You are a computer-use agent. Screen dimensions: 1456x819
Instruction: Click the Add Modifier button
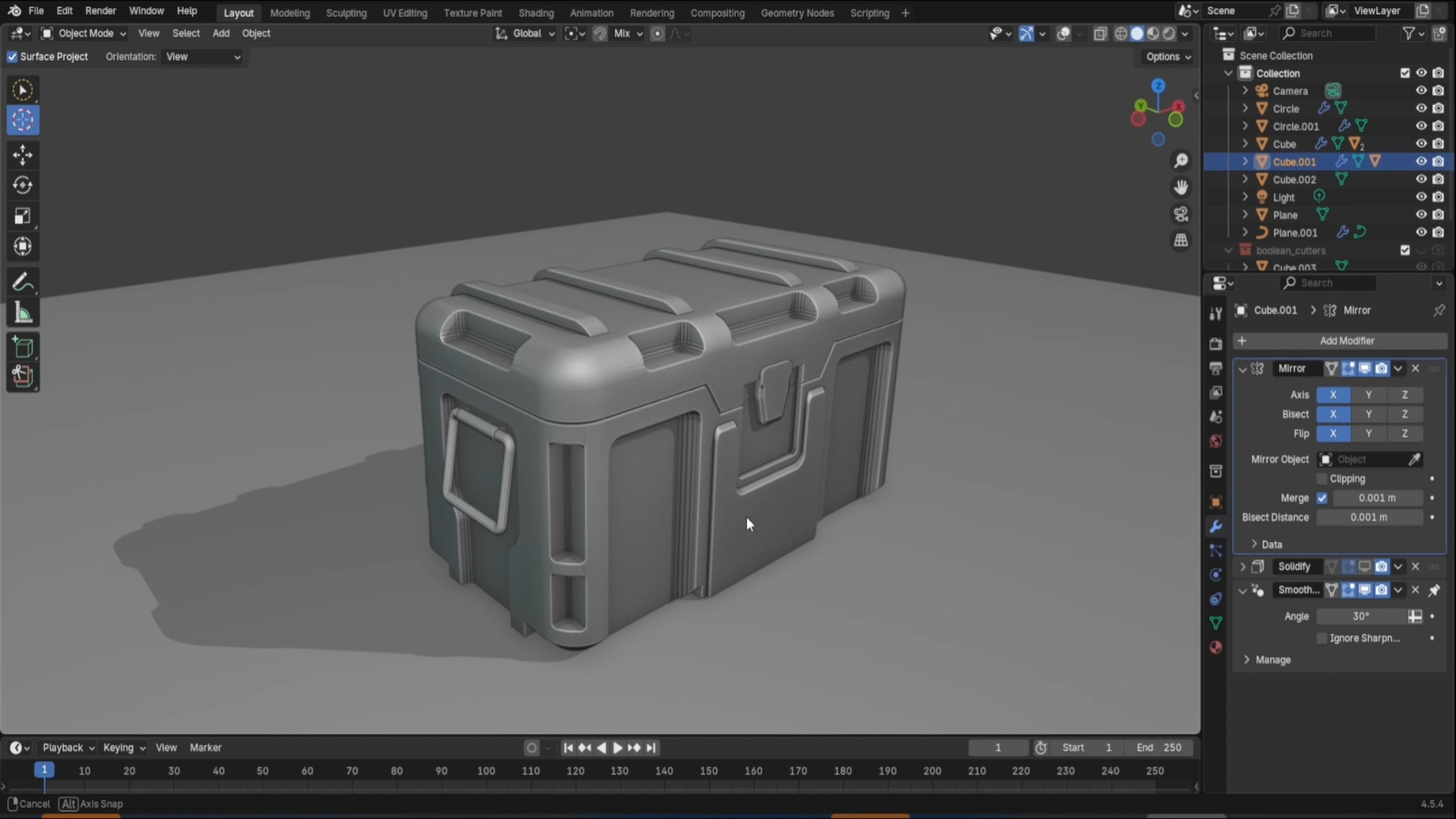click(1346, 340)
